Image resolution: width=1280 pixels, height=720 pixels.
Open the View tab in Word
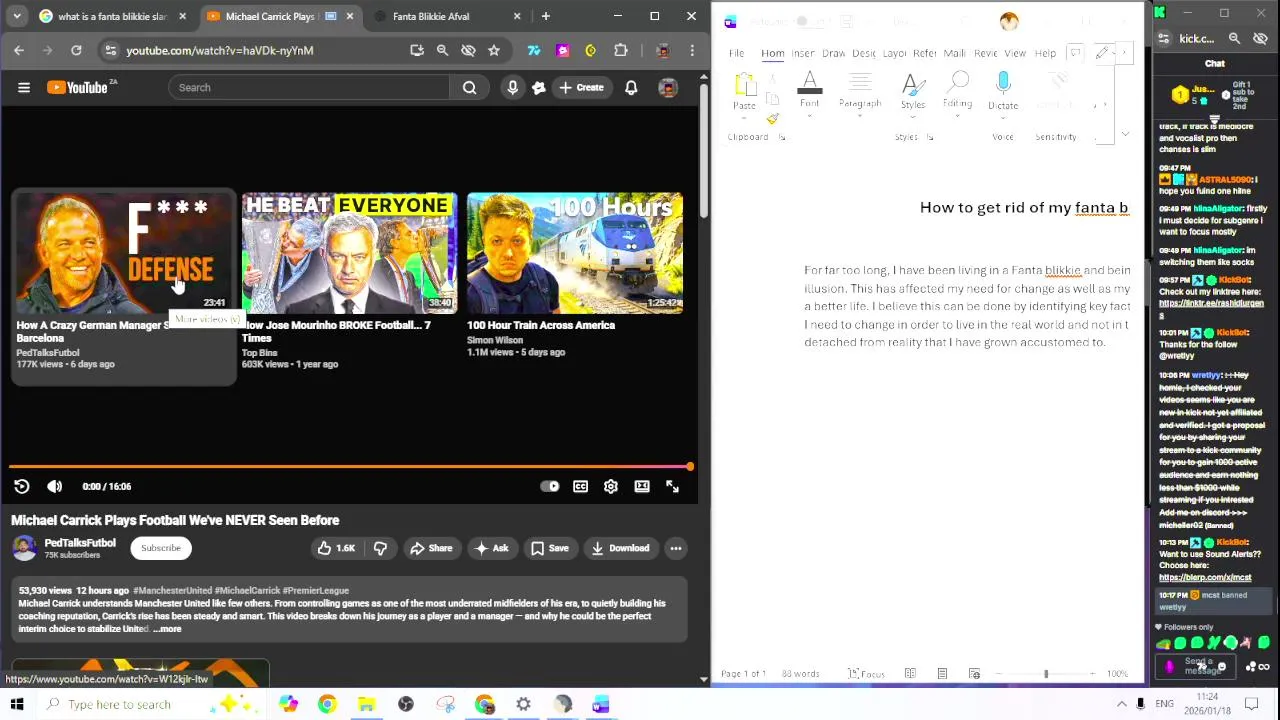[1015, 53]
